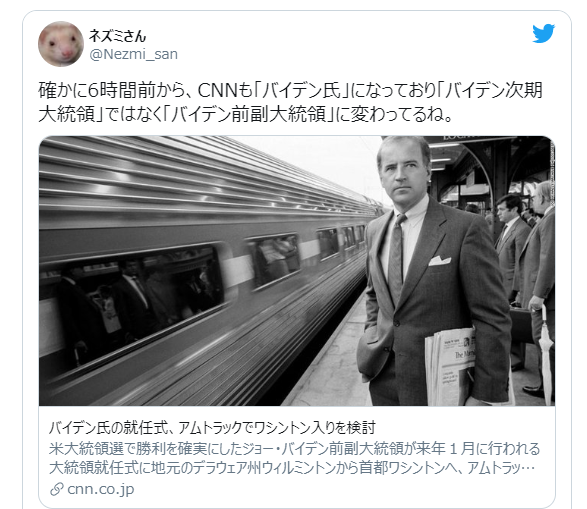Click tweet text line starting 確かに6時間前から
Screen dimensions: 587x509
point(291,91)
